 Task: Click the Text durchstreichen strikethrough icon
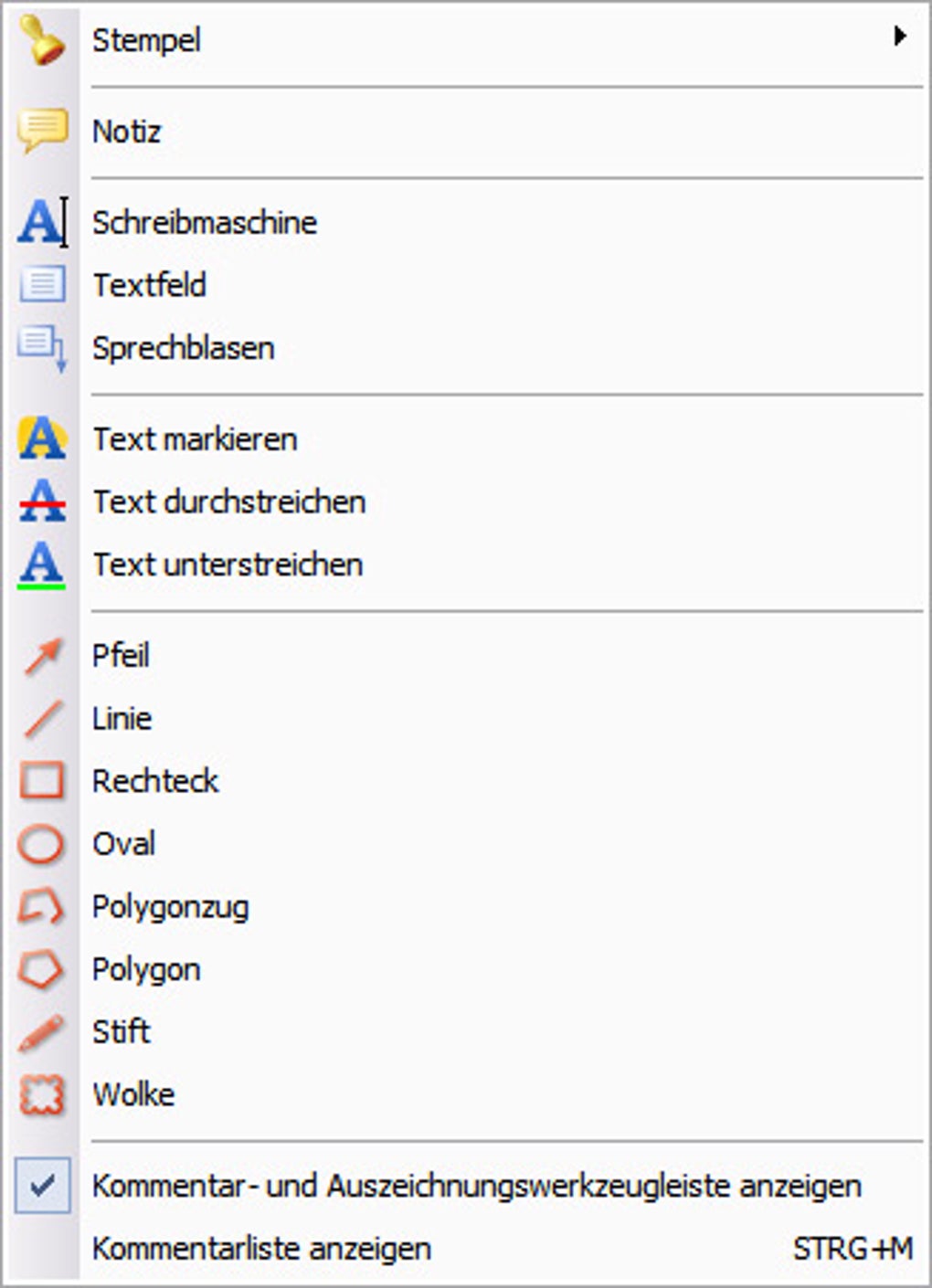(x=42, y=501)
